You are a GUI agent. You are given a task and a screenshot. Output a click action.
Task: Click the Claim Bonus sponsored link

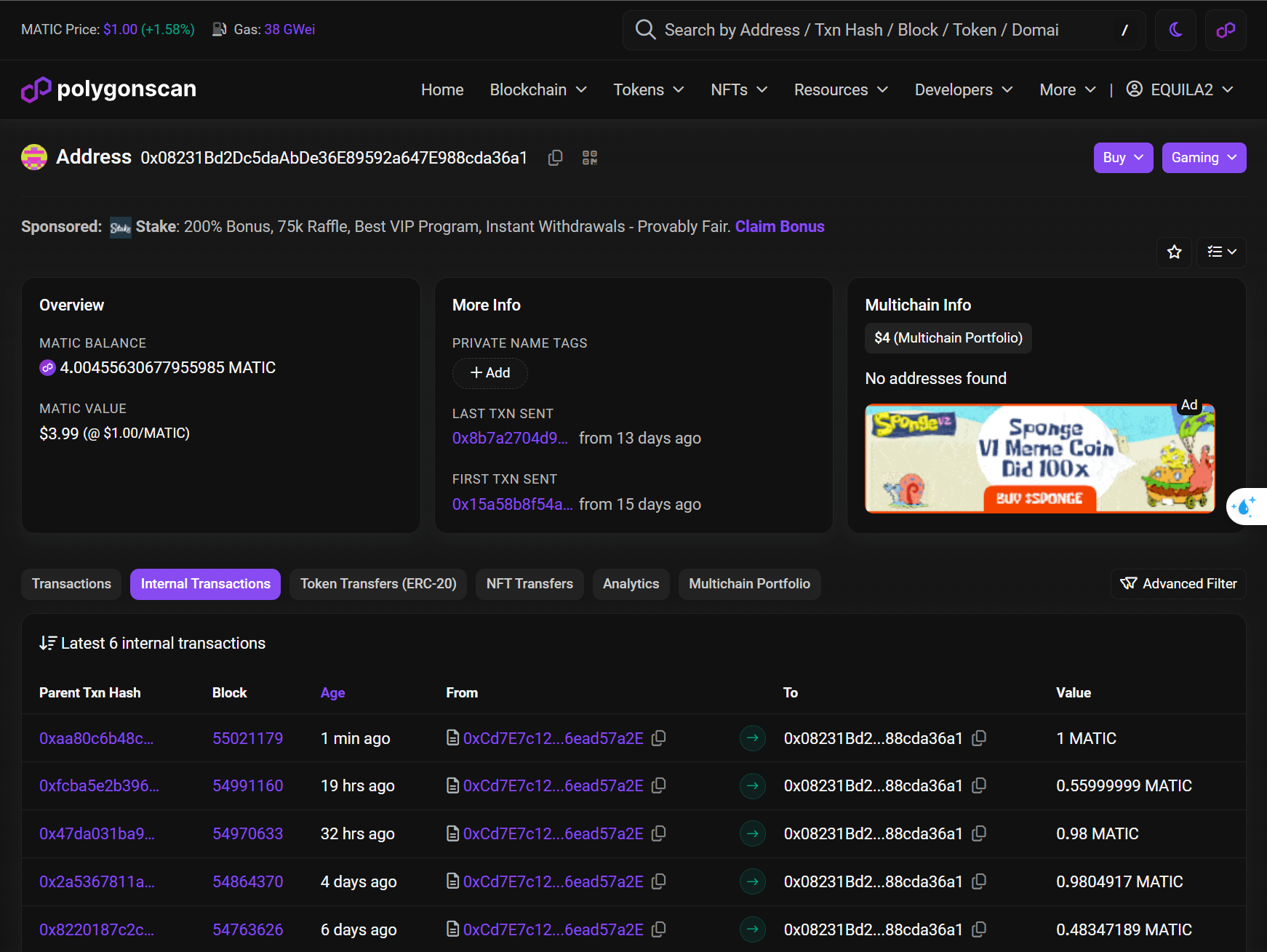780,226
